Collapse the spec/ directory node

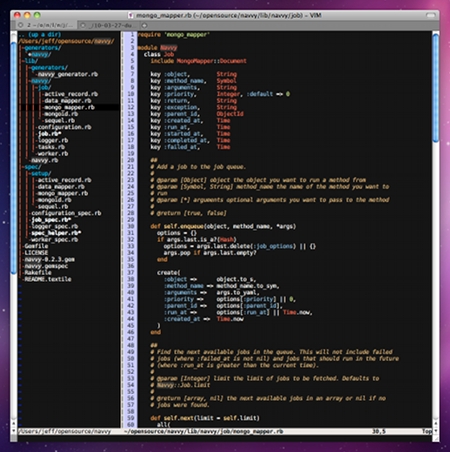click(32, 167)
